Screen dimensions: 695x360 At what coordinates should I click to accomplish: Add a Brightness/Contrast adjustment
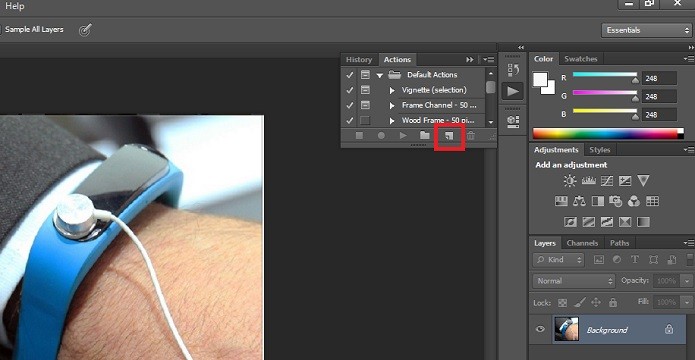(570, 181)
